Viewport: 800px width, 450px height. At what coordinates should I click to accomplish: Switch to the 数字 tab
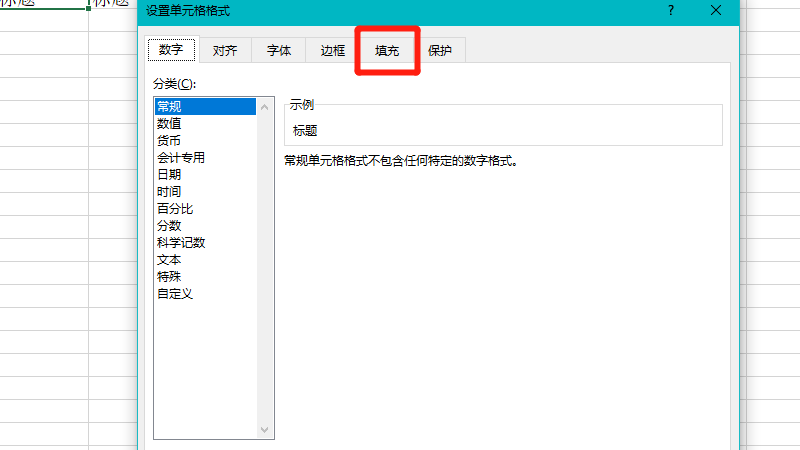pos(171,50)
